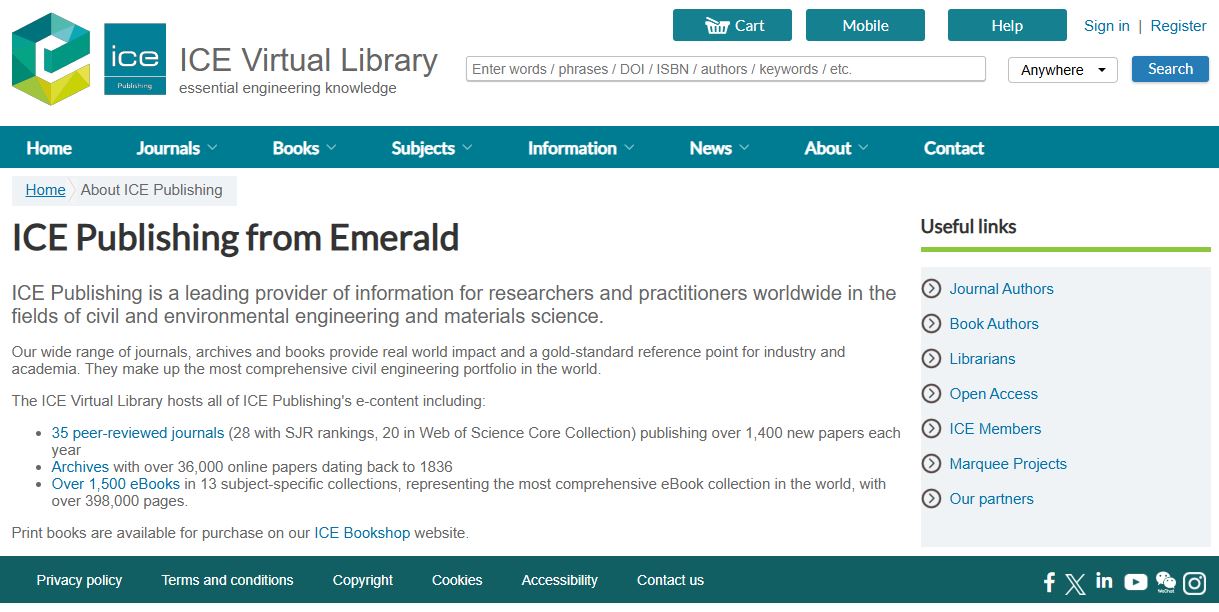The image size is (1219, 612).
Task: Click the arrow icon beside Journal Authors
Action: pyautogui.click(x=931, y=289)
